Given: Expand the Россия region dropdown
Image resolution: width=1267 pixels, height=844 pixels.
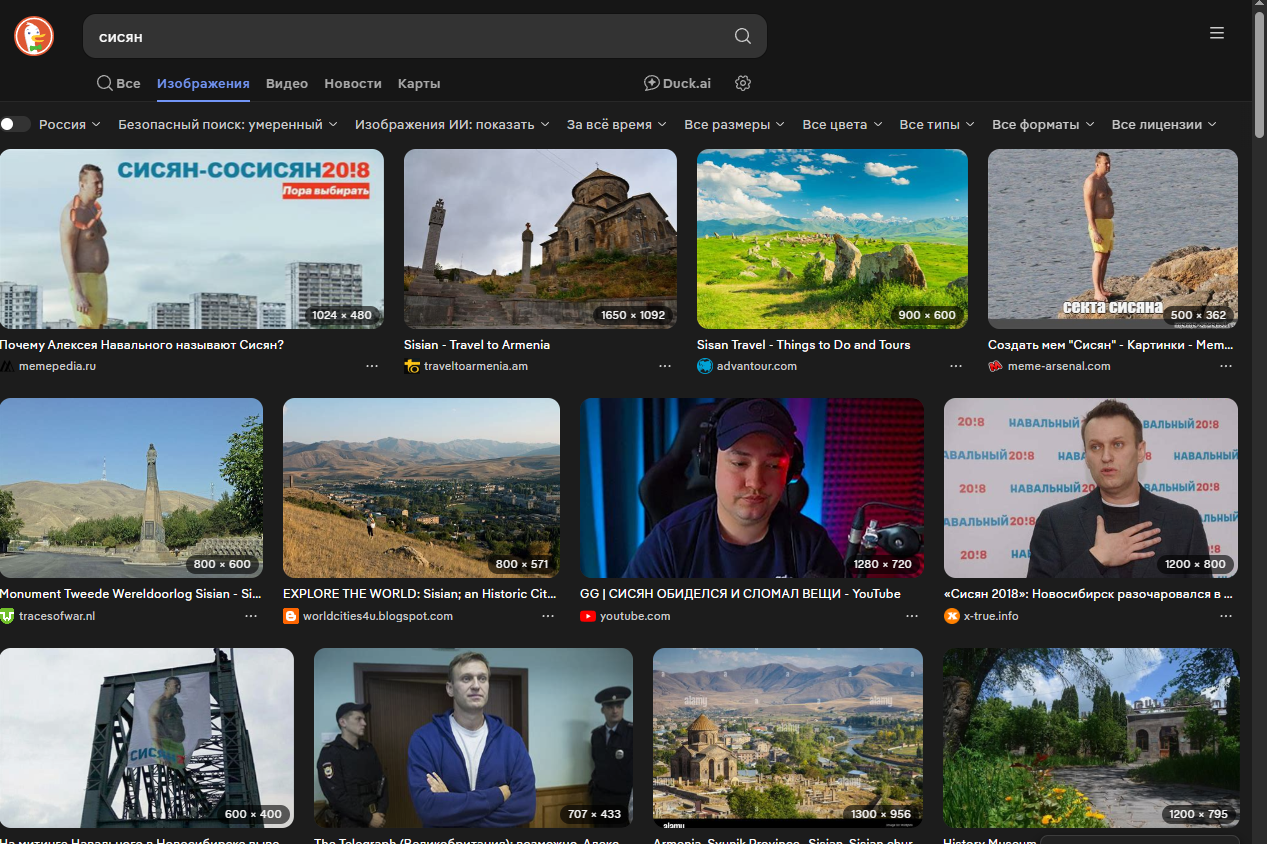Looking at the screenshot, I should point(70,124).
